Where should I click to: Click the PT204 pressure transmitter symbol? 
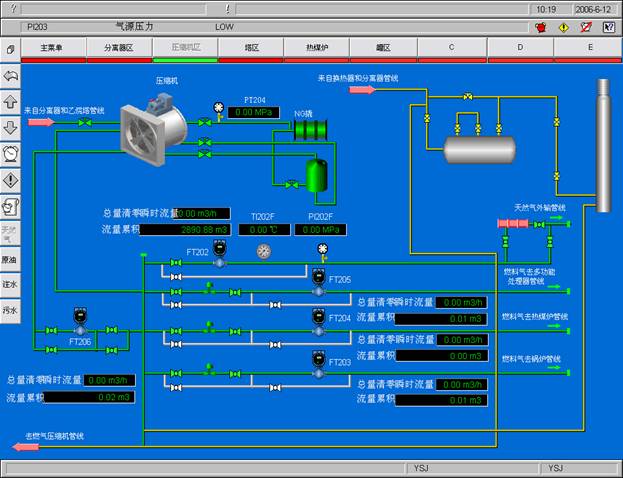click(x=219, y=110)
